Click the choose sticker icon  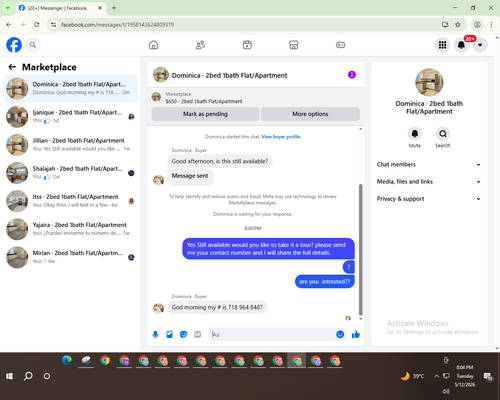(x=183, y=334)
